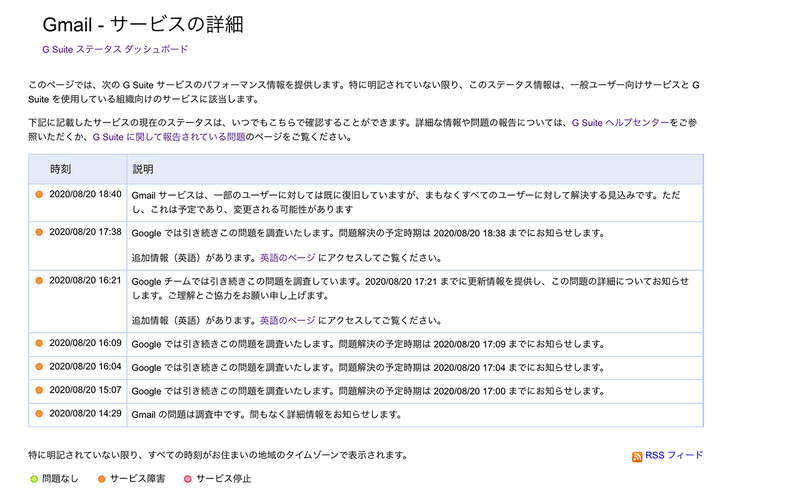
Task: Open G Suite に関して報告されている問題 link
Action: pos(169,137)
